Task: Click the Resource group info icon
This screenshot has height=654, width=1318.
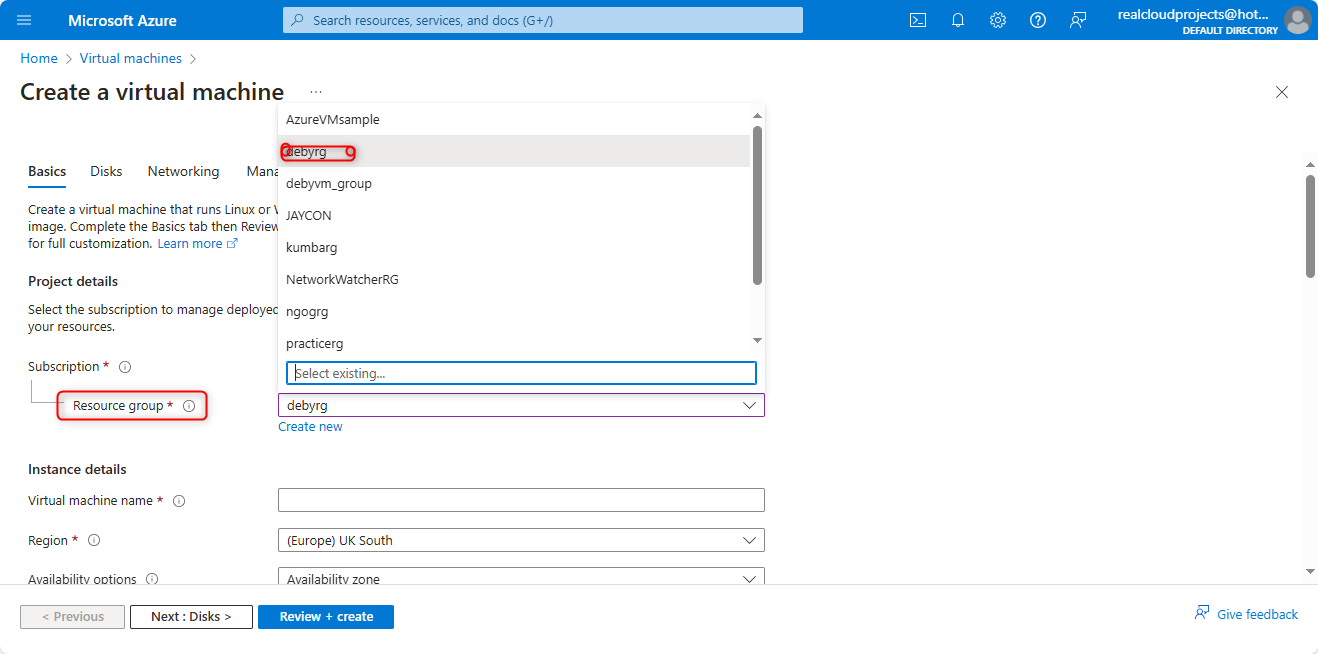Action: tap(189, 406)
